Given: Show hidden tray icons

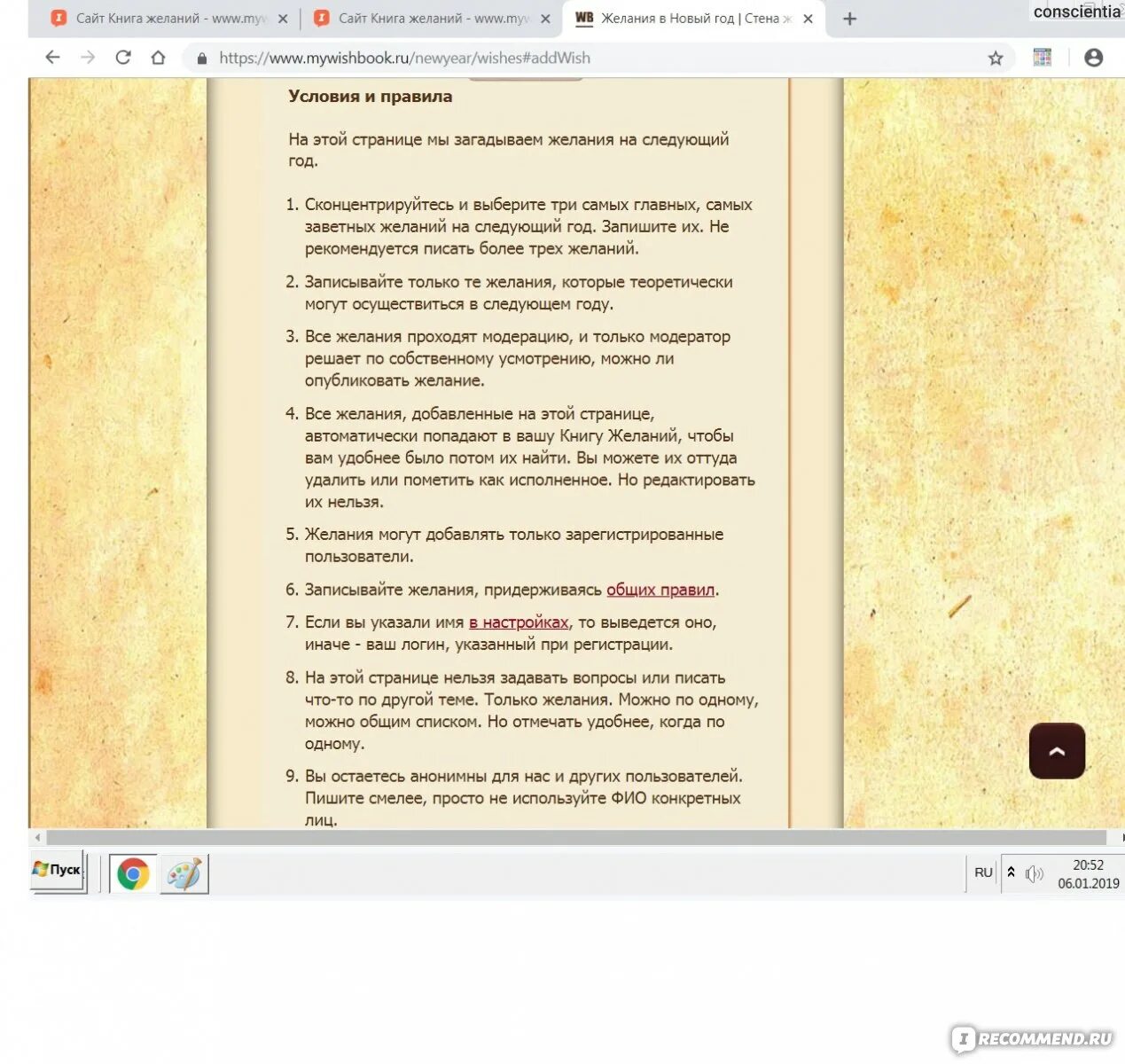Looking at the screenshot, I should (1011, 872).
